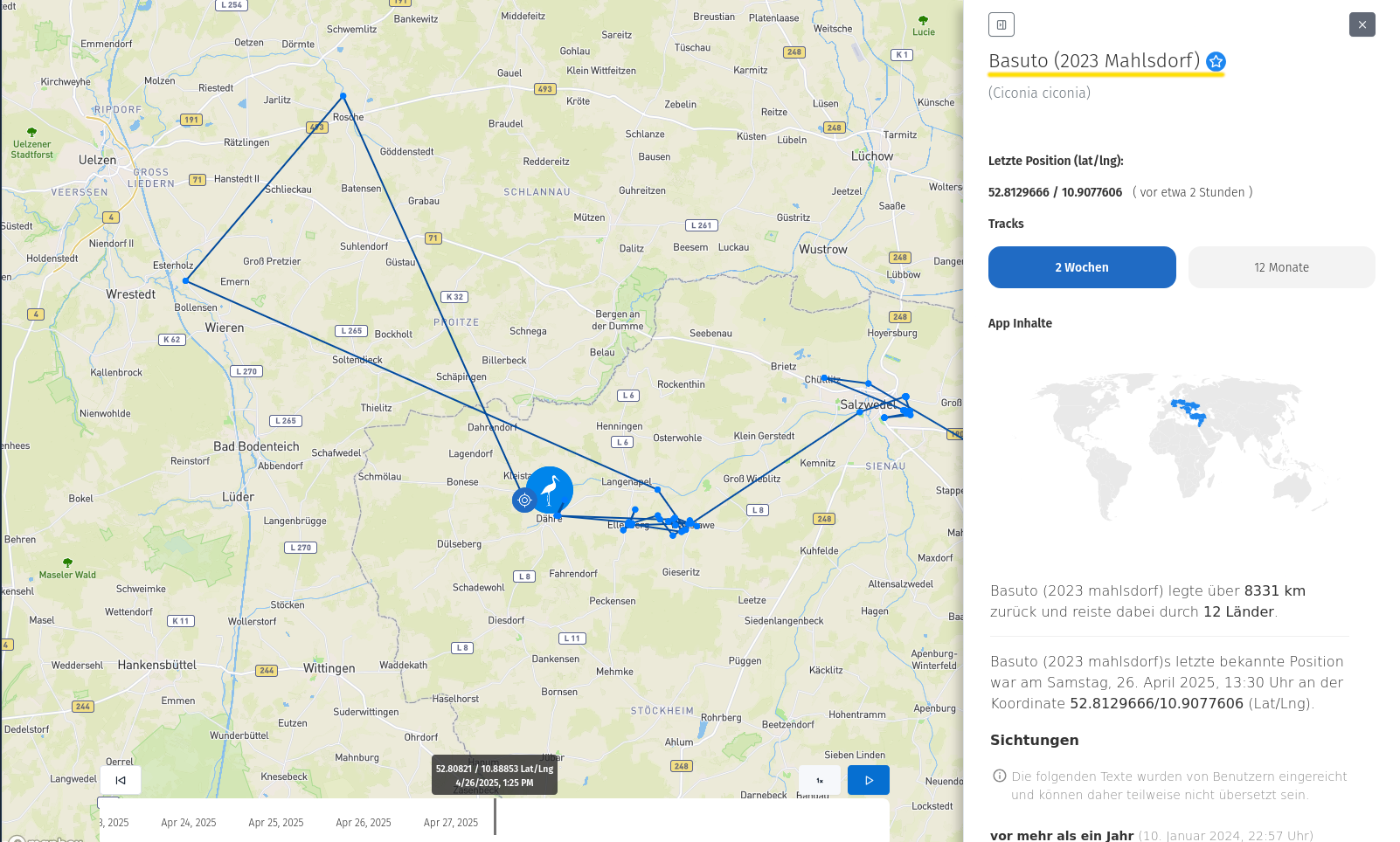The width and height of the screenshot is (1400, 842).
Task: Click Apr 27, 2025 on the timeline
Action: pos(451,823)
